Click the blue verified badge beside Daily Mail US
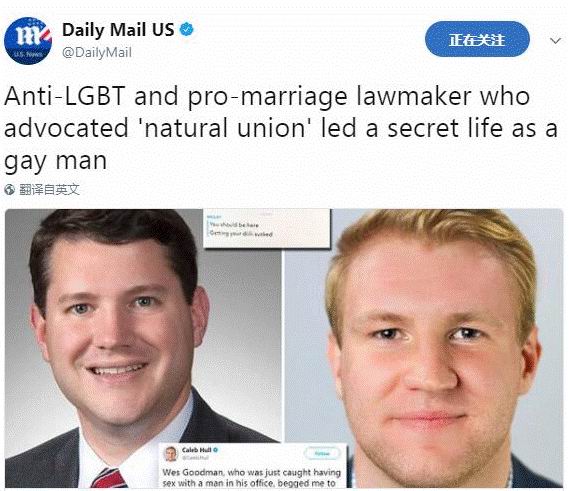 point(187,29)
